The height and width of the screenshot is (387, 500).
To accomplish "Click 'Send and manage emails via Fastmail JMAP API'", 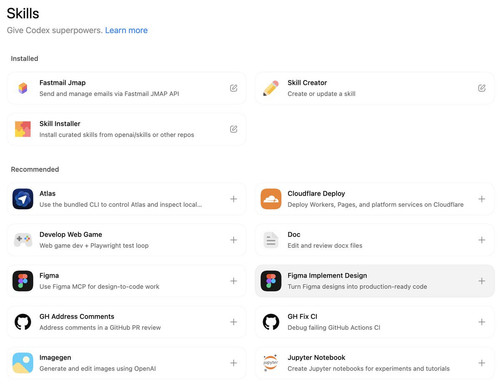I will pyautogui.click(x=109, y=94).
